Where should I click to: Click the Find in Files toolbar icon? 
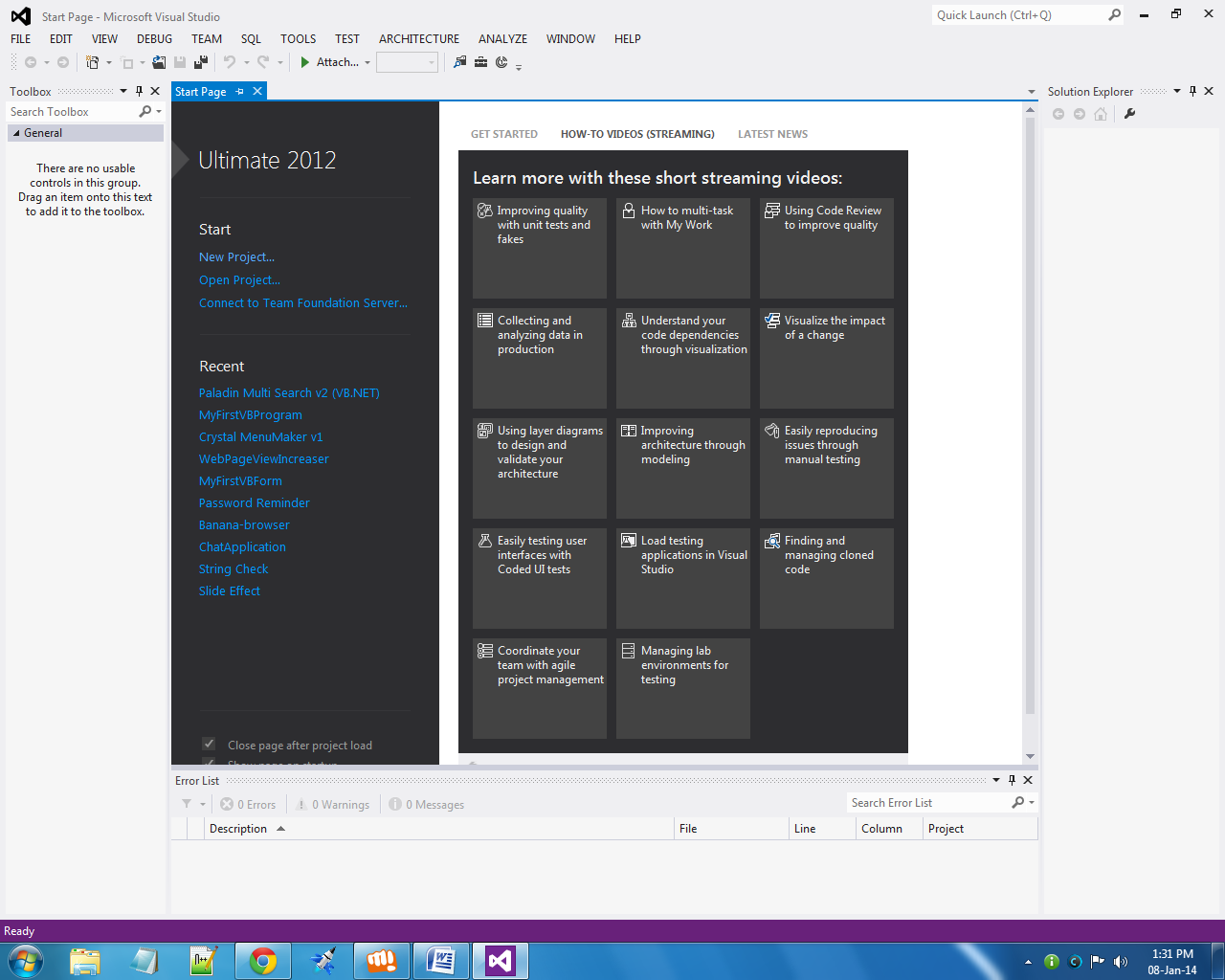click(460, 62)
